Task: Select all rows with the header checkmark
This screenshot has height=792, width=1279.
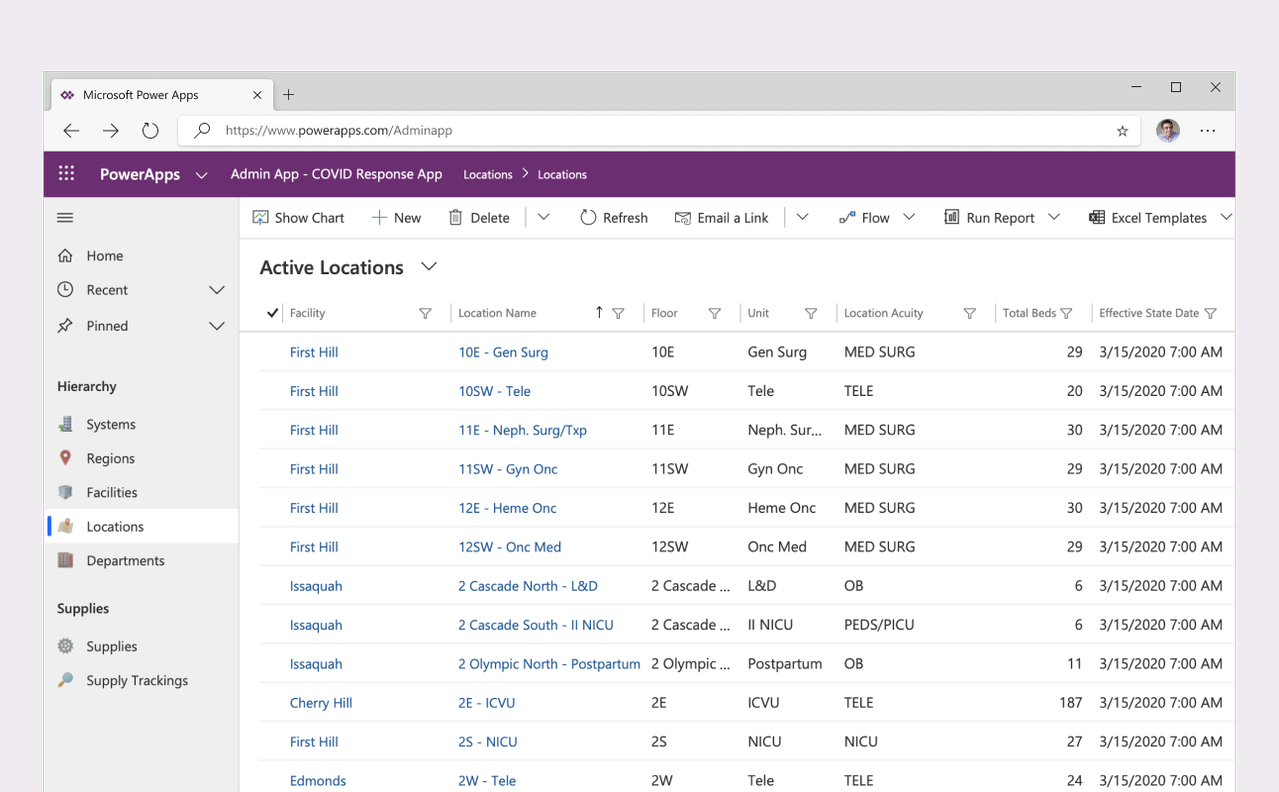Action: [x=272, y=312]
